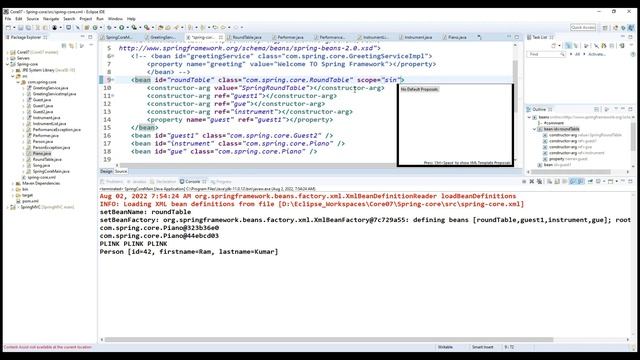The height and width of the screenshot is (360, 640).
Task: Switch to Design tab at editor bottom
Action: (106, 171)
